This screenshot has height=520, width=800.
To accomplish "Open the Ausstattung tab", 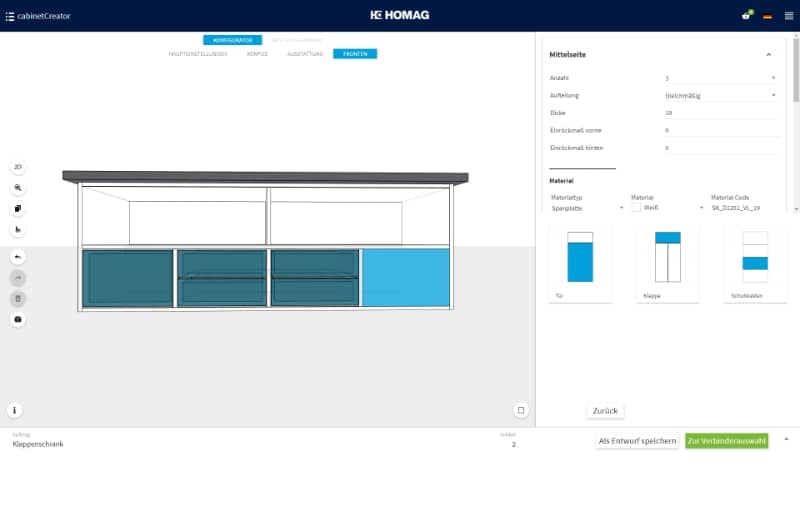I will (x=305, y=54).
